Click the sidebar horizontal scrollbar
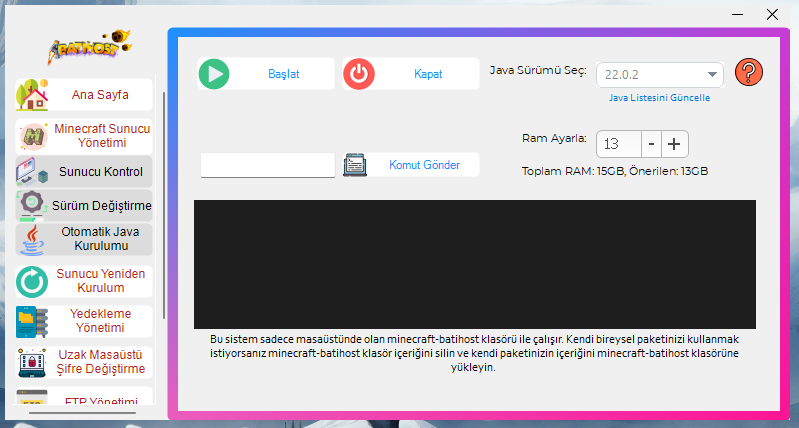Screen dimensions: 799x428 point(83,413)
